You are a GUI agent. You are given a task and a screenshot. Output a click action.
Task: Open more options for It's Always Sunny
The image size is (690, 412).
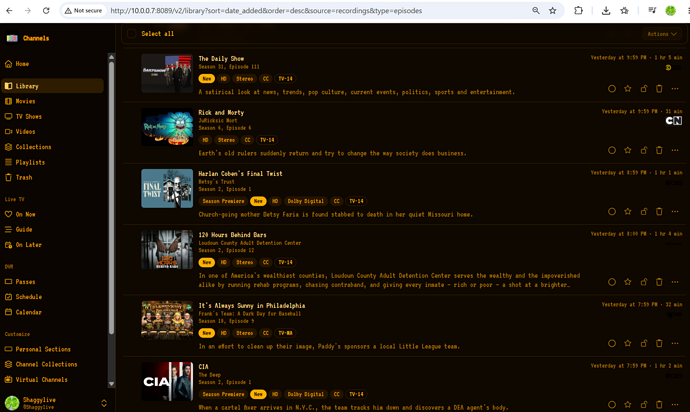coord(675,343)
